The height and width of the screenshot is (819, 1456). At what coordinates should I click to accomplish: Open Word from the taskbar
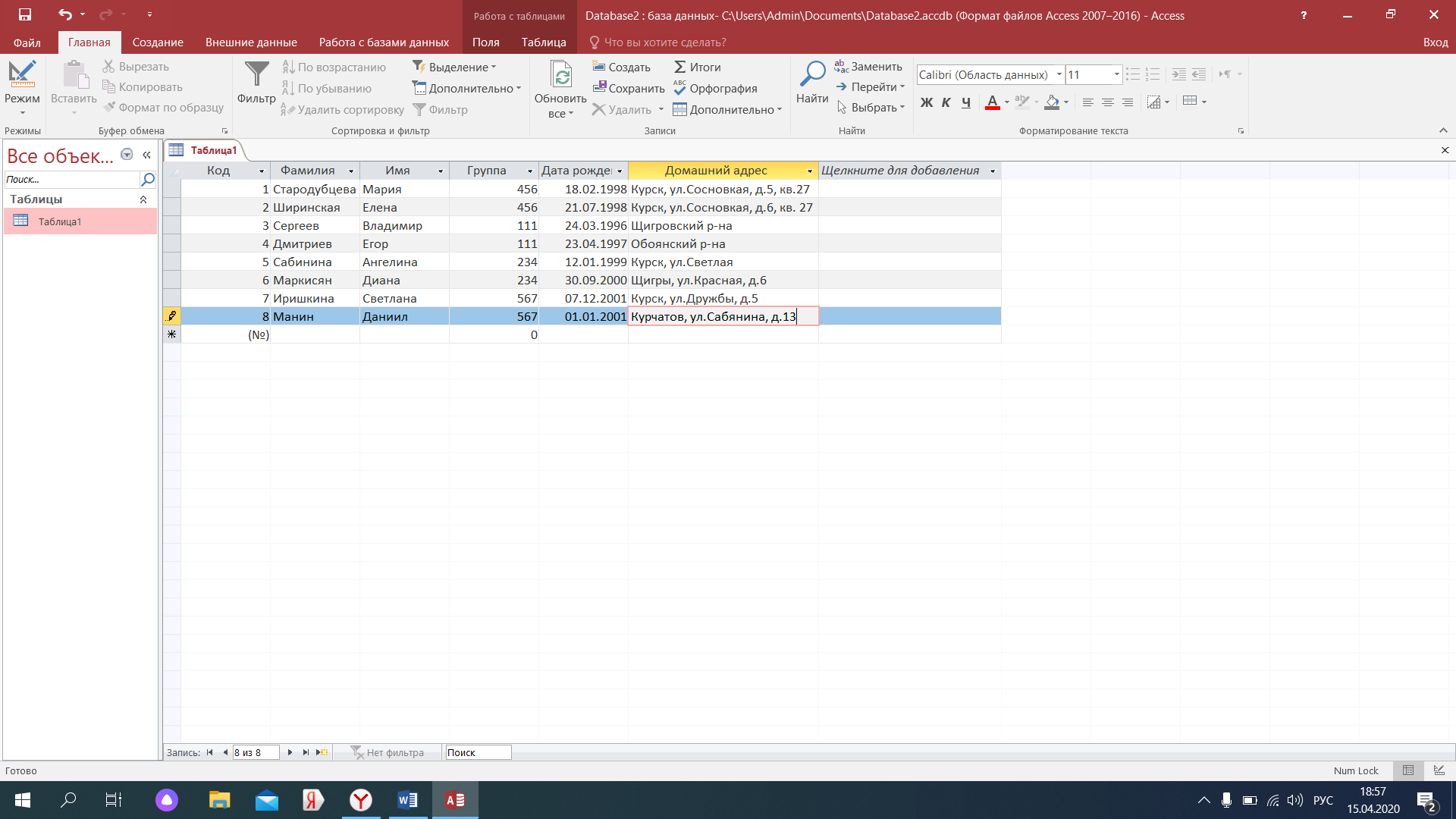click(x=407, y=800)
